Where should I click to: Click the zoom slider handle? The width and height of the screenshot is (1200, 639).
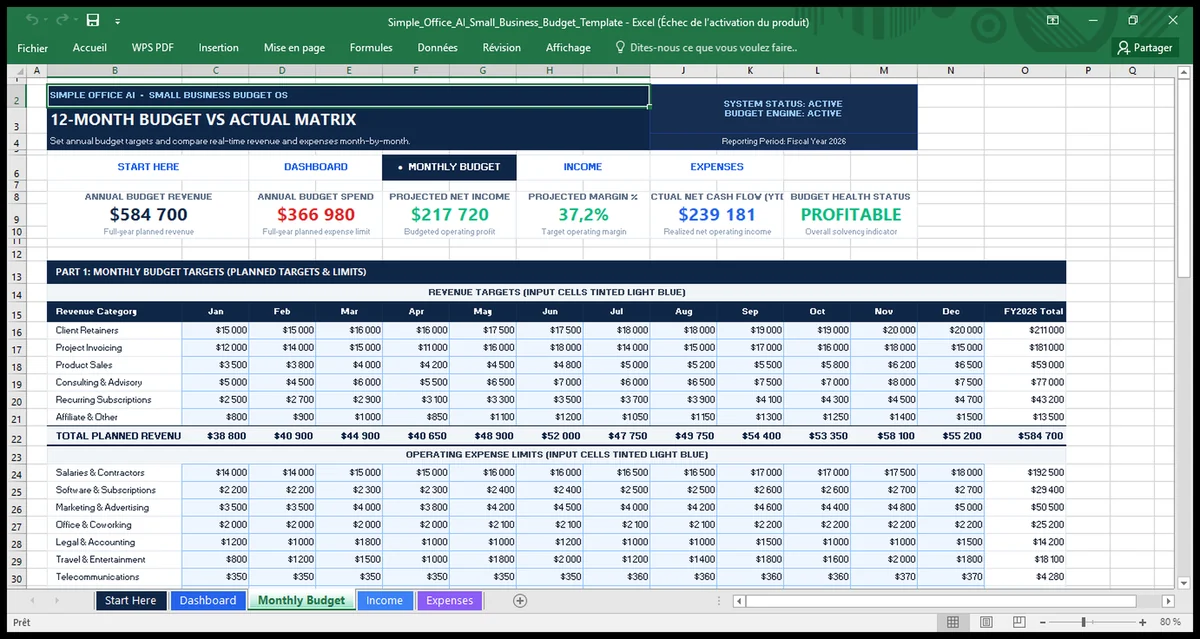(1083, 622)
